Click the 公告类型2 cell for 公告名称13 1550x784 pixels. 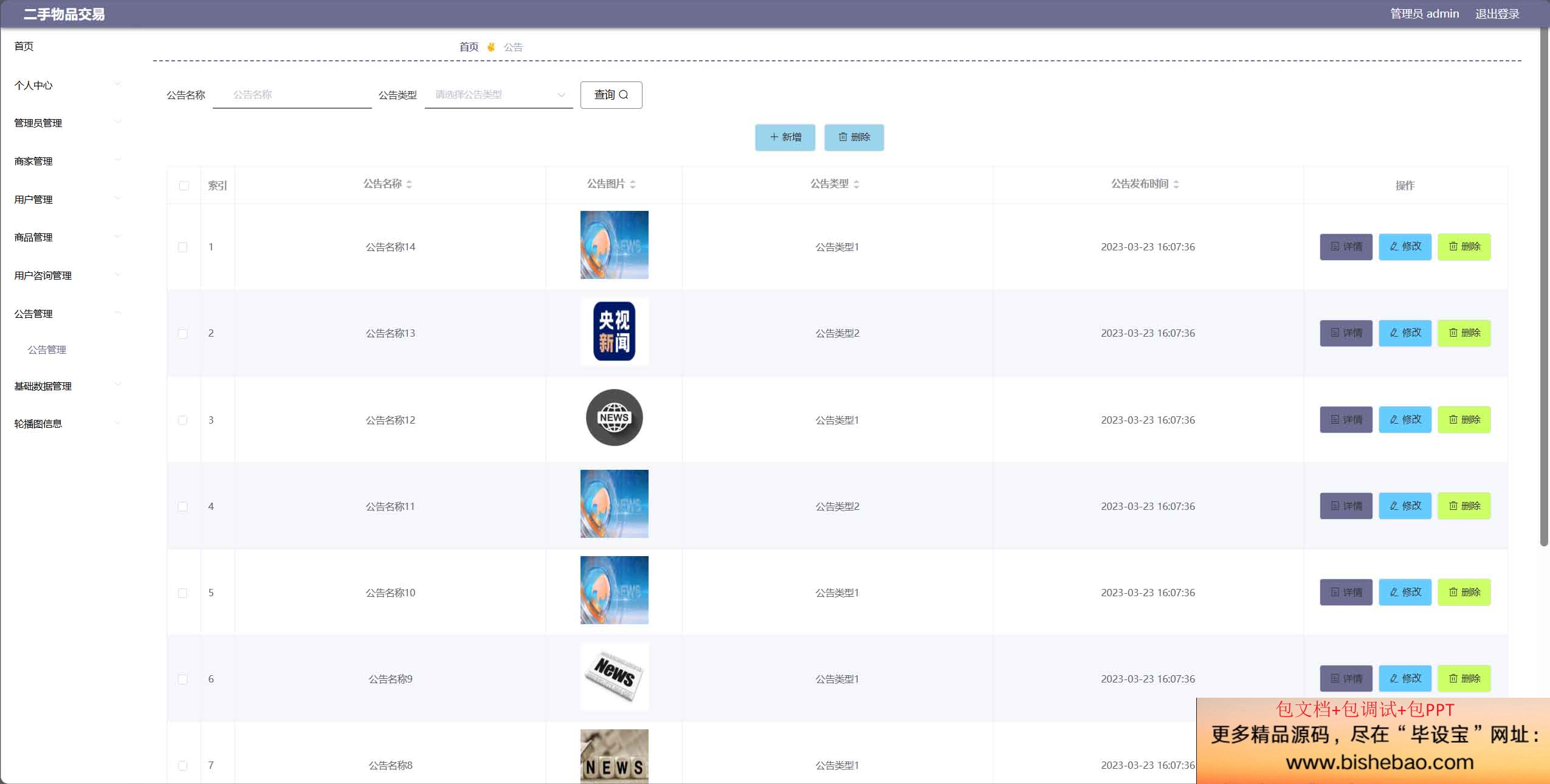point(837,333)
